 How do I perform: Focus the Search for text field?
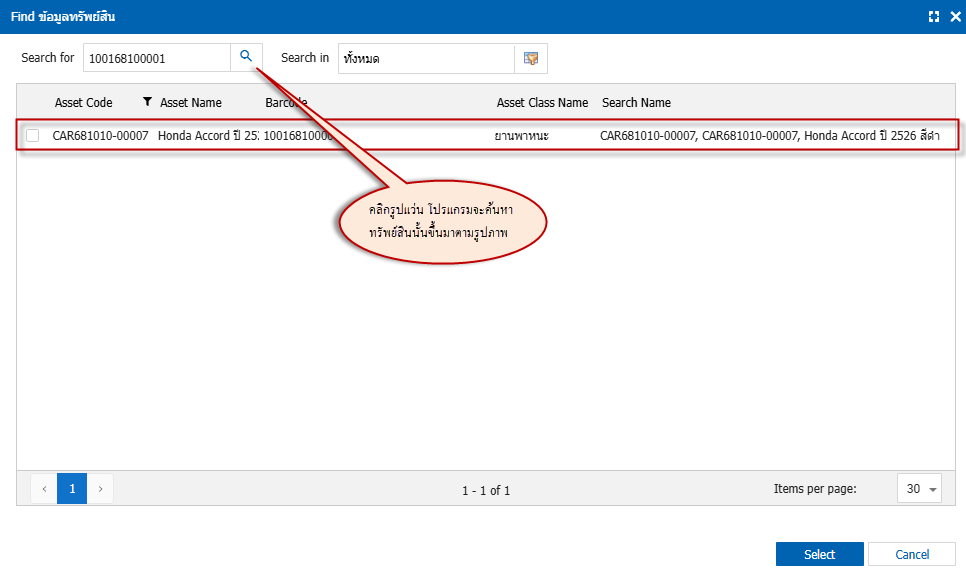(157, 58)
